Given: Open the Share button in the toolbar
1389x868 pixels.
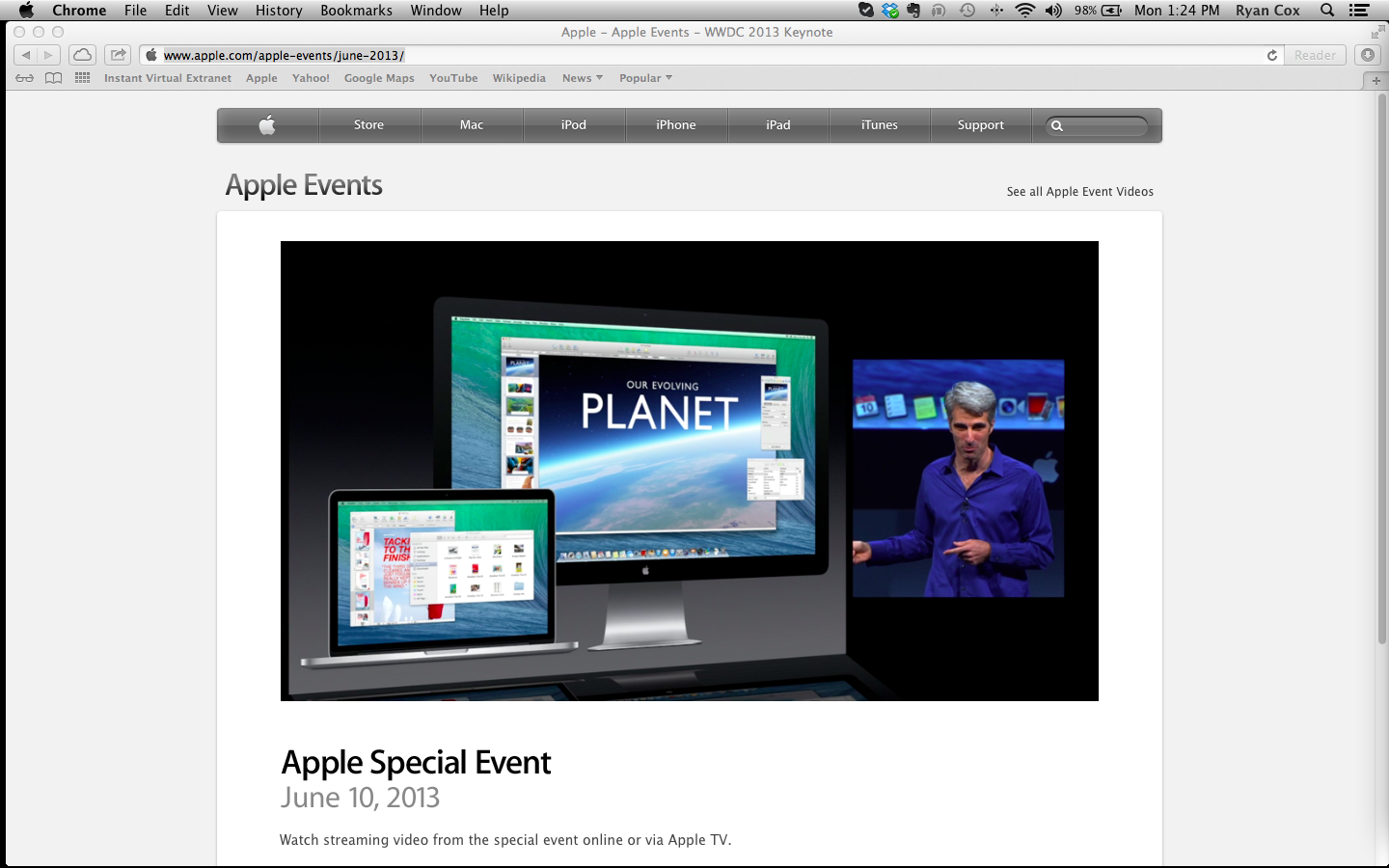Looking at the screenshot, I should point(118,55).
